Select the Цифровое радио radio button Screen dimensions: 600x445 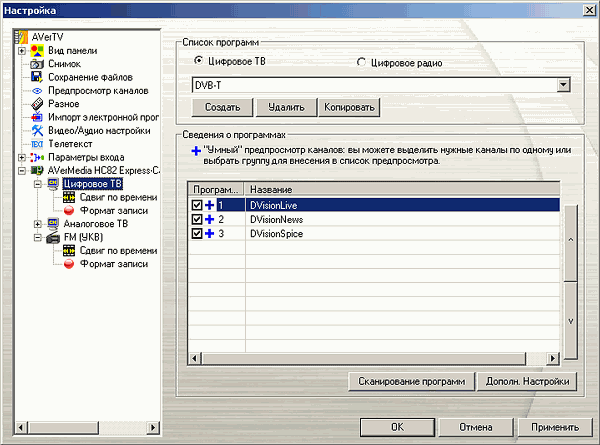point(362,63)
